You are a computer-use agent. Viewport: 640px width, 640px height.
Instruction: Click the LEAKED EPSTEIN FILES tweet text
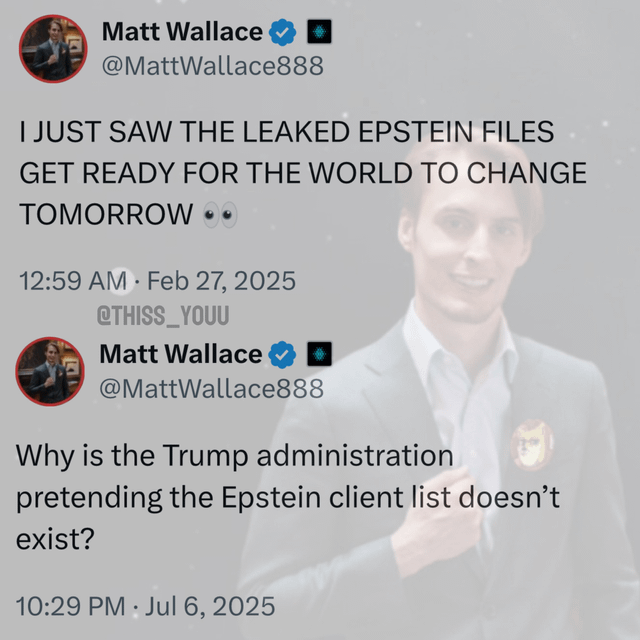tap(303, 173)
